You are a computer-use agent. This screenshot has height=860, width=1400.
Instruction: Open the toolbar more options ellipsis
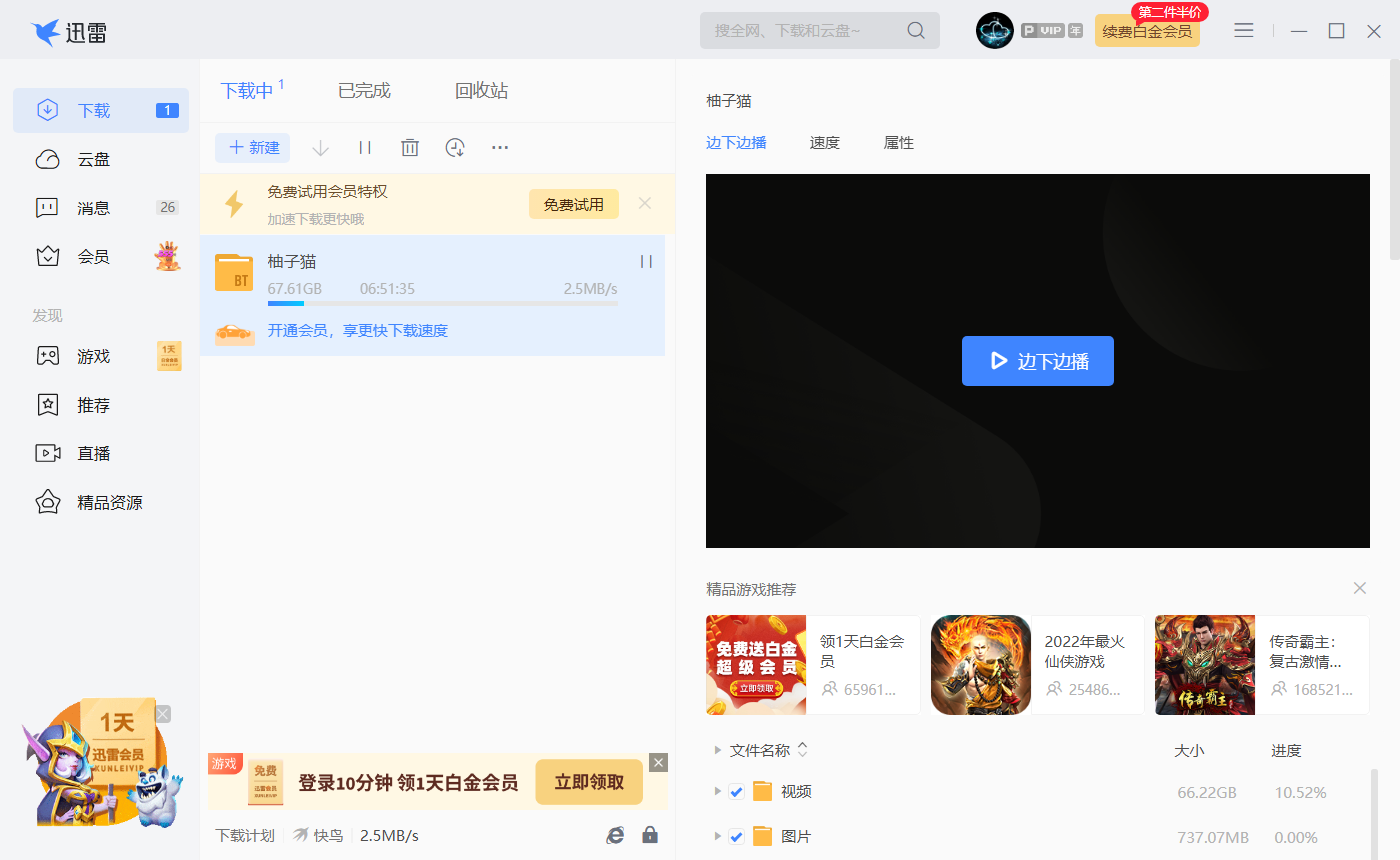click(500, 148)
